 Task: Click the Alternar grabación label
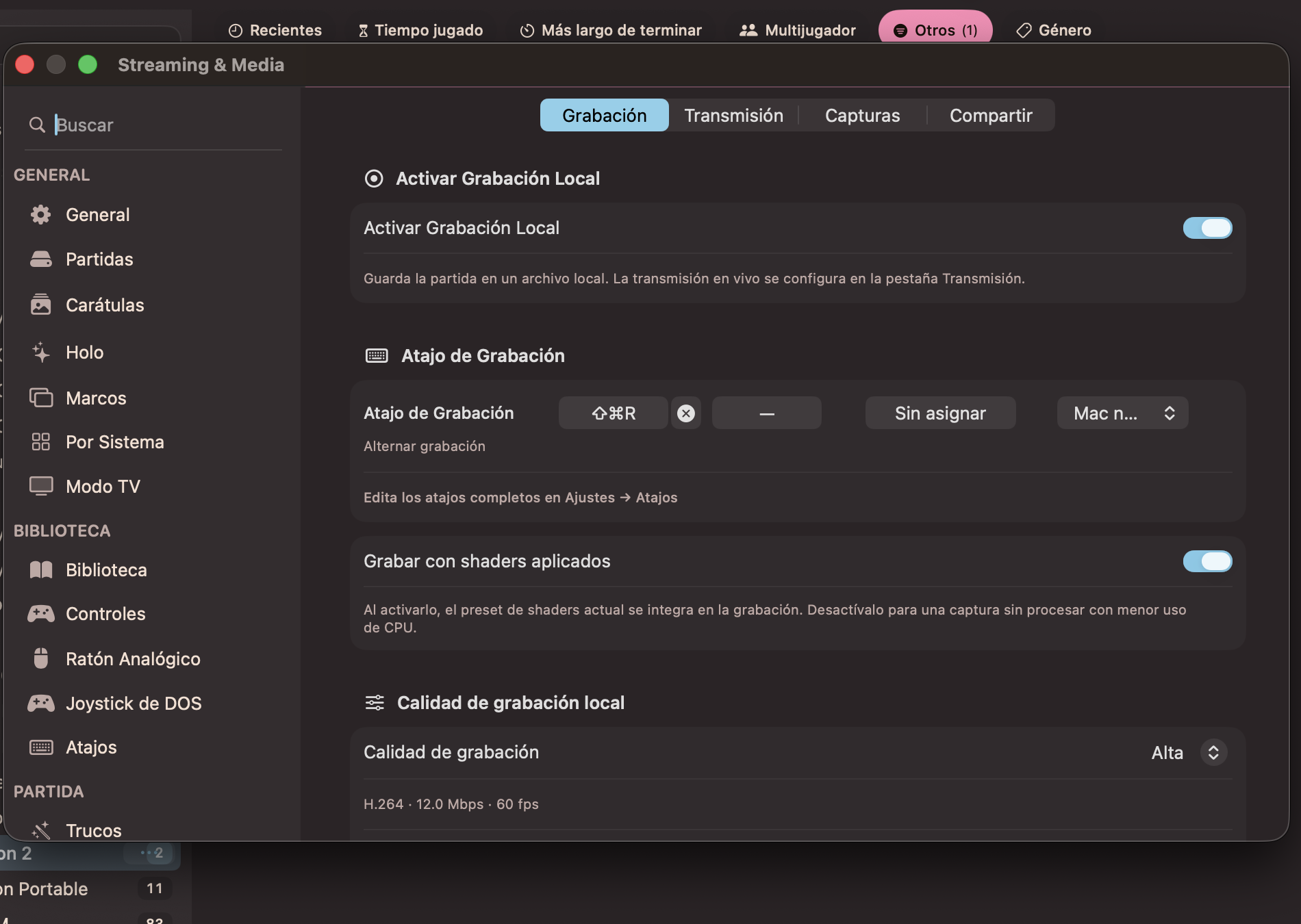425,446
